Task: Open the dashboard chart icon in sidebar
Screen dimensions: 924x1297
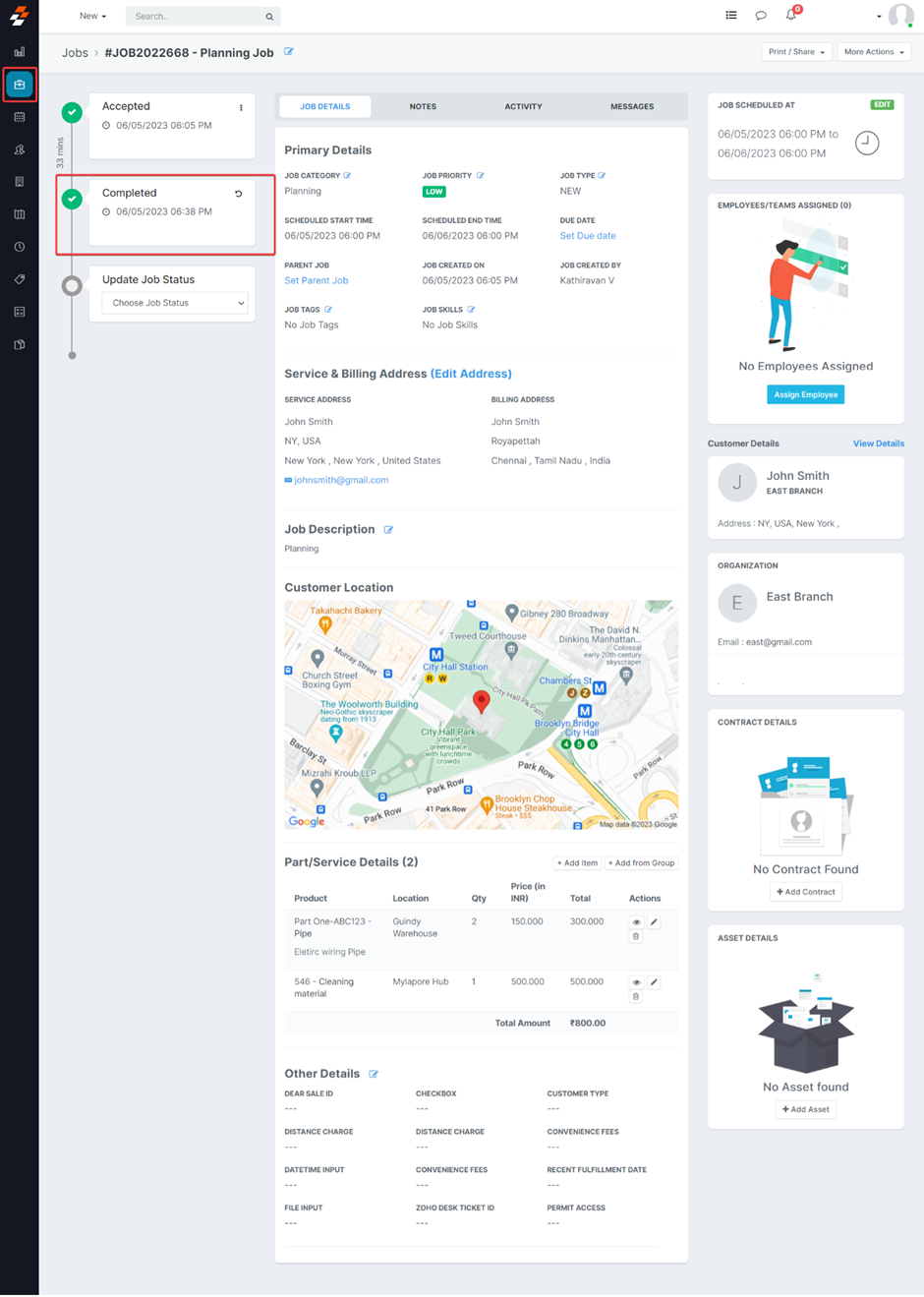Action: pos(20,52)
